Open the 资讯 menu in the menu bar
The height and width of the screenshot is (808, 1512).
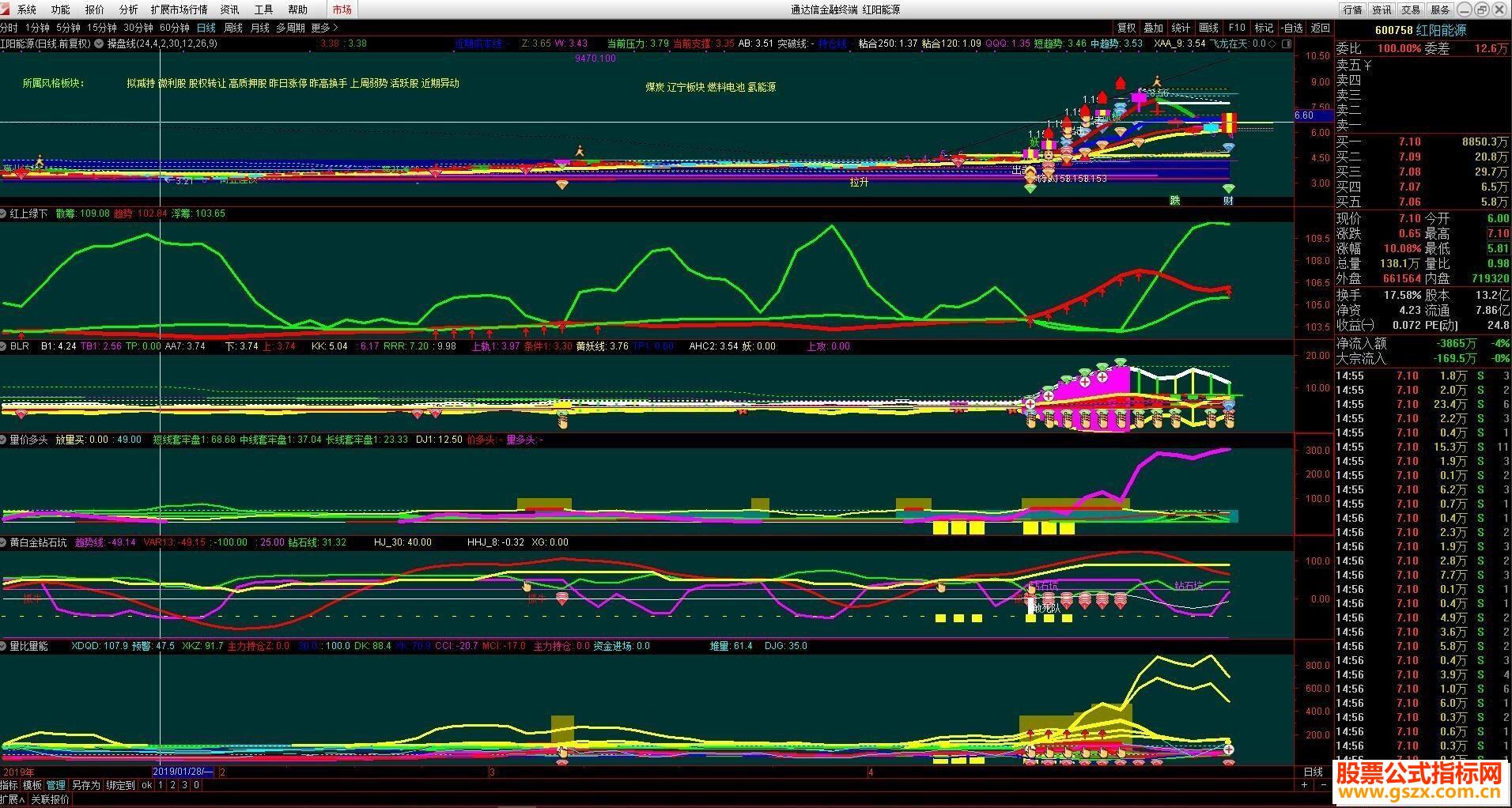(x=230, y=9)
